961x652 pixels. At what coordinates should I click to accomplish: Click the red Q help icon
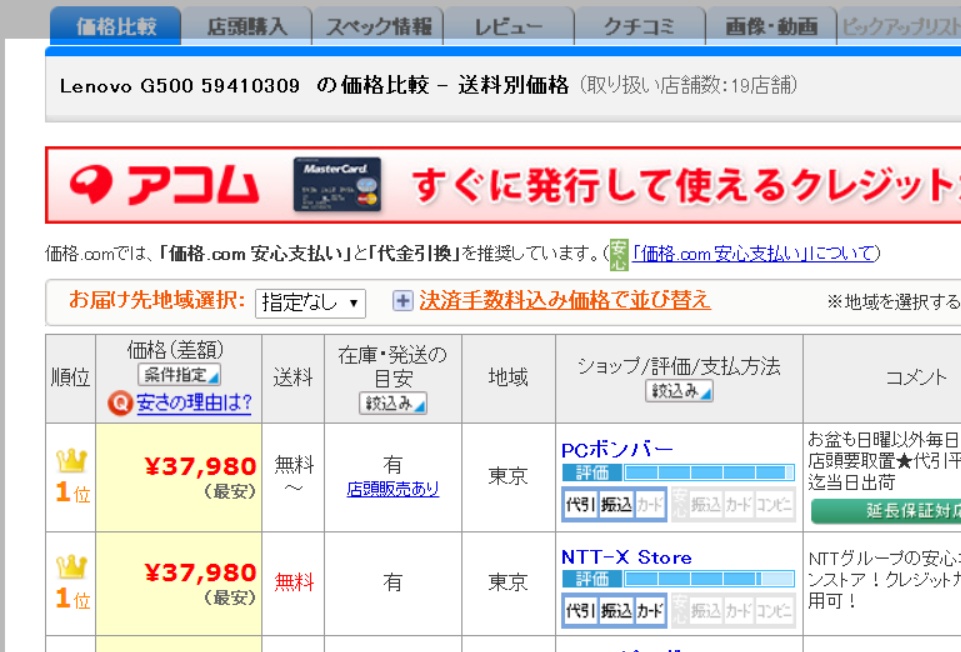(x=120, y=403)
